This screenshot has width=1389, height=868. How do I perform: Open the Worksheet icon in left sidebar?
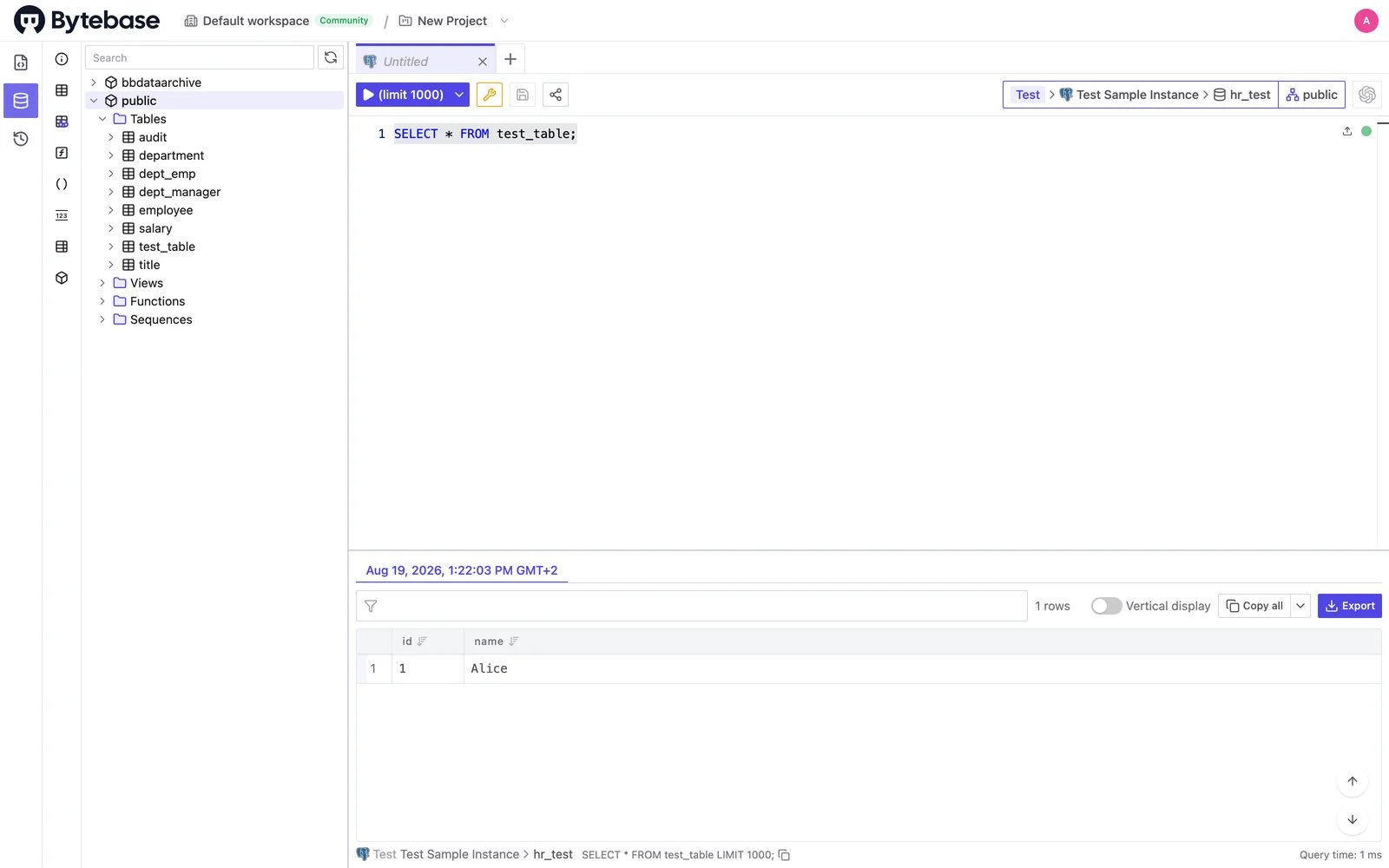click(x=21, y=62)
